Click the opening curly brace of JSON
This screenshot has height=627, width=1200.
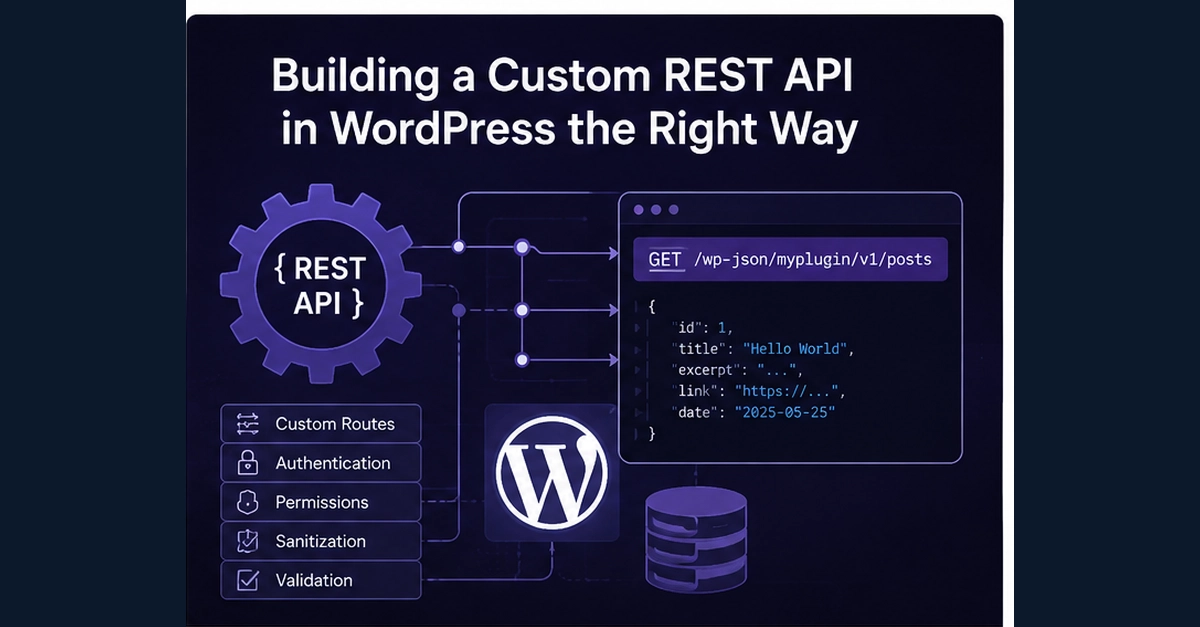652,307
